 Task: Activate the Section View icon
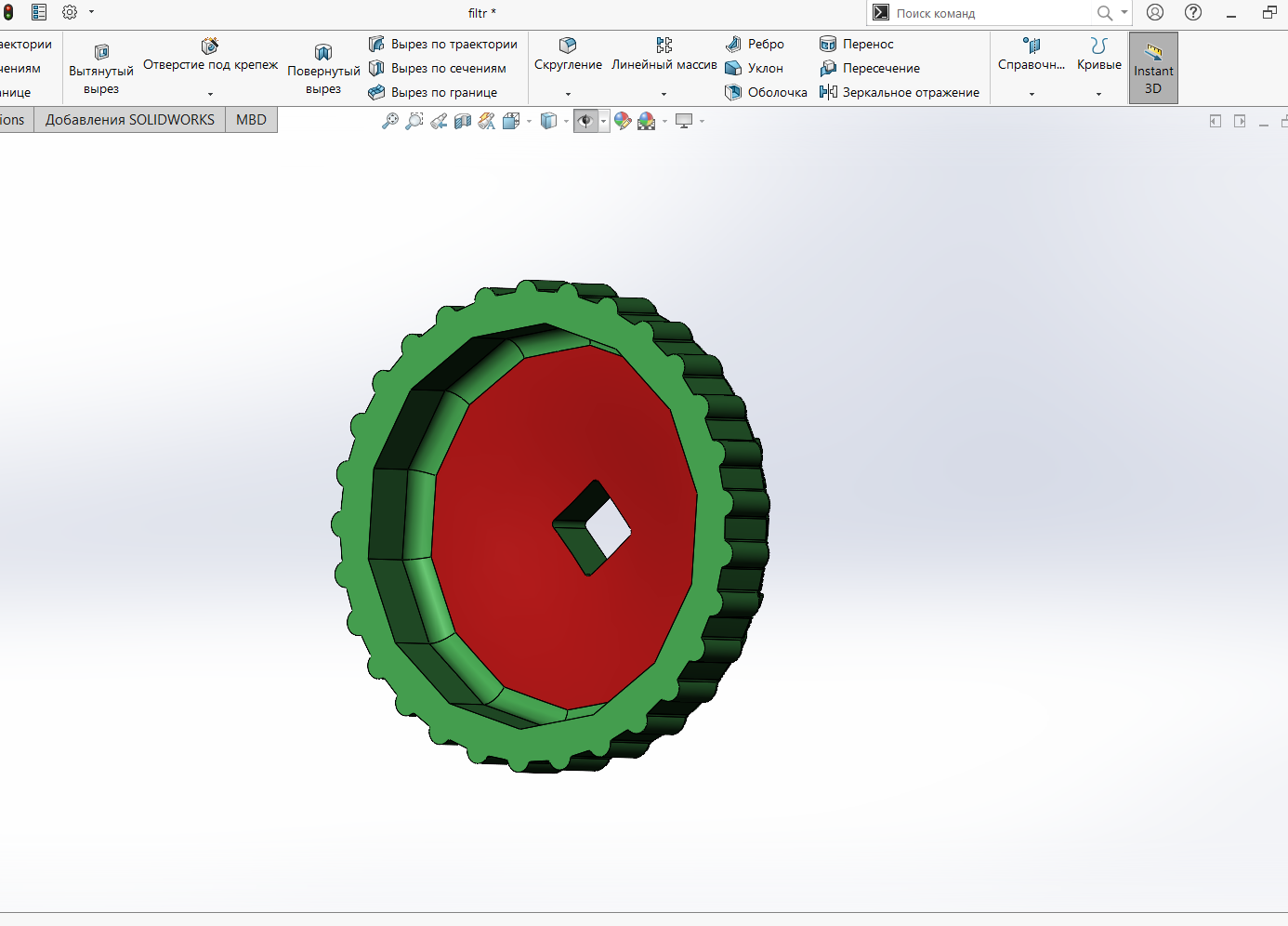[x=463, y=121]
